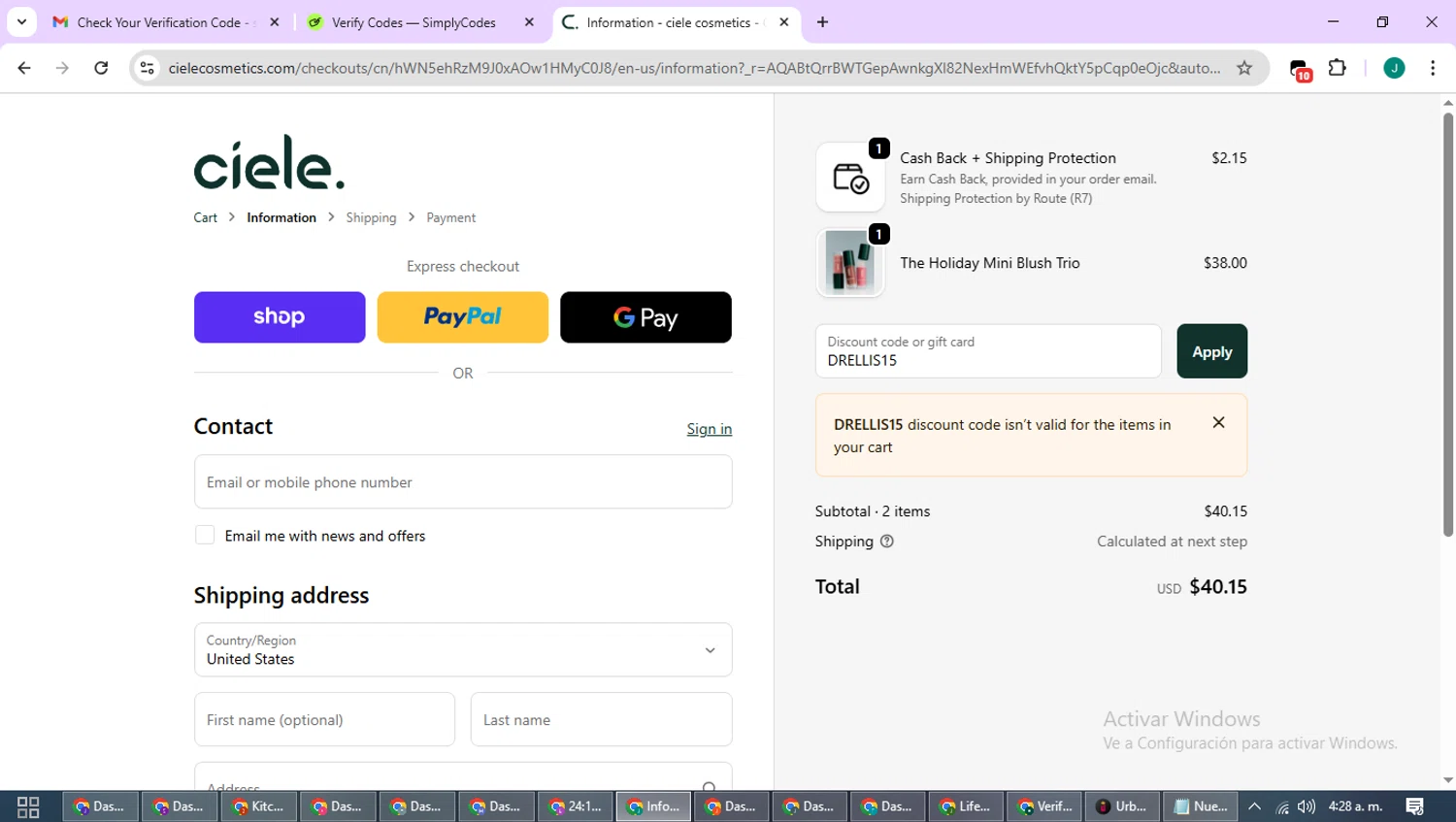Click the Express checkout heading
The image size is (1456, 822).
tap(463, 266)
